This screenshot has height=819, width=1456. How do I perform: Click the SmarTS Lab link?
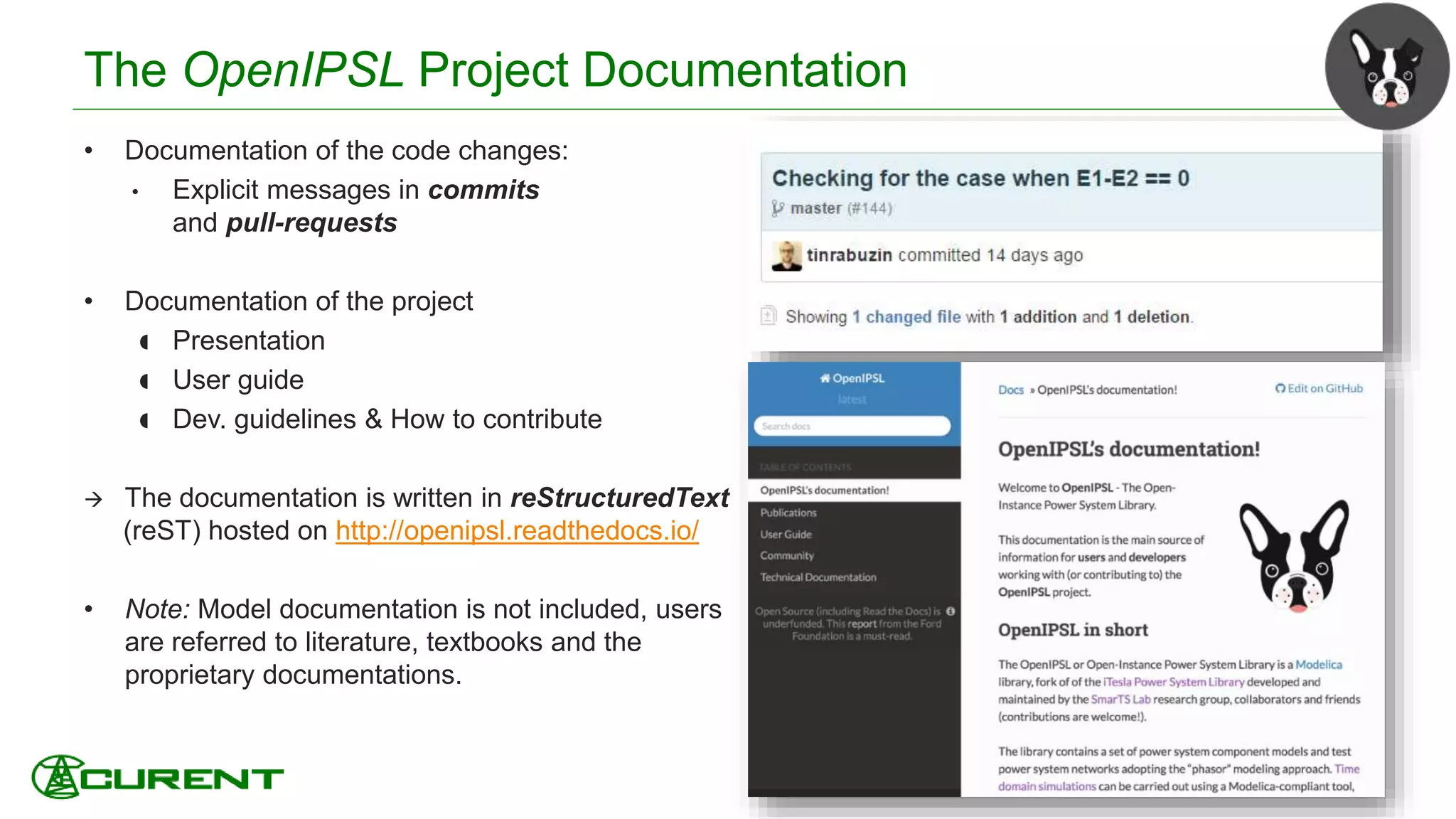[x=1120, y=700]
